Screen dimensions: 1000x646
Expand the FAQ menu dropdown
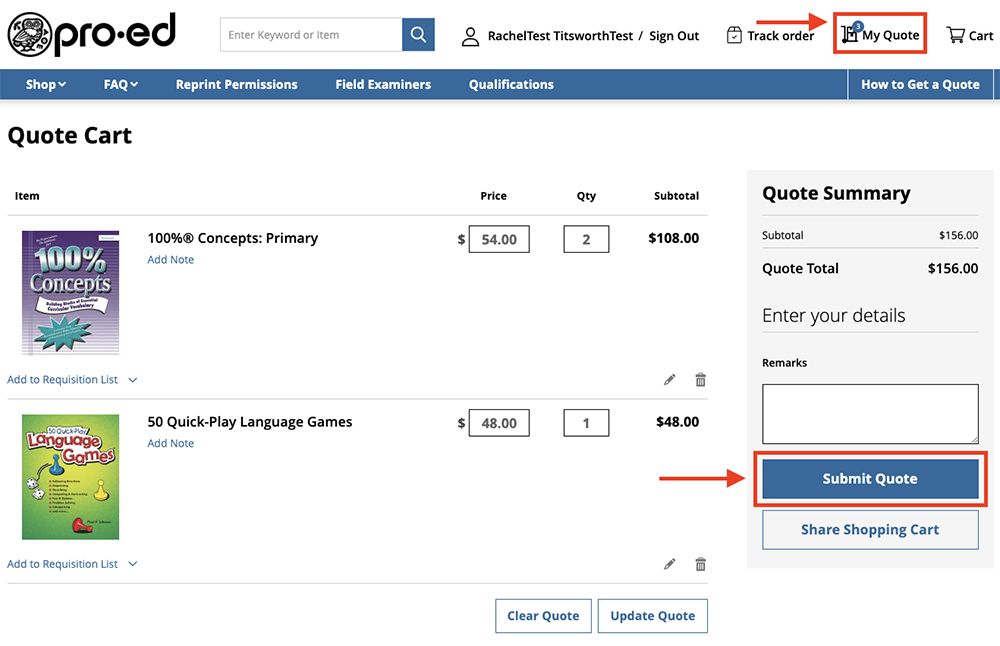pyautogui.click(x=121, y=85)
